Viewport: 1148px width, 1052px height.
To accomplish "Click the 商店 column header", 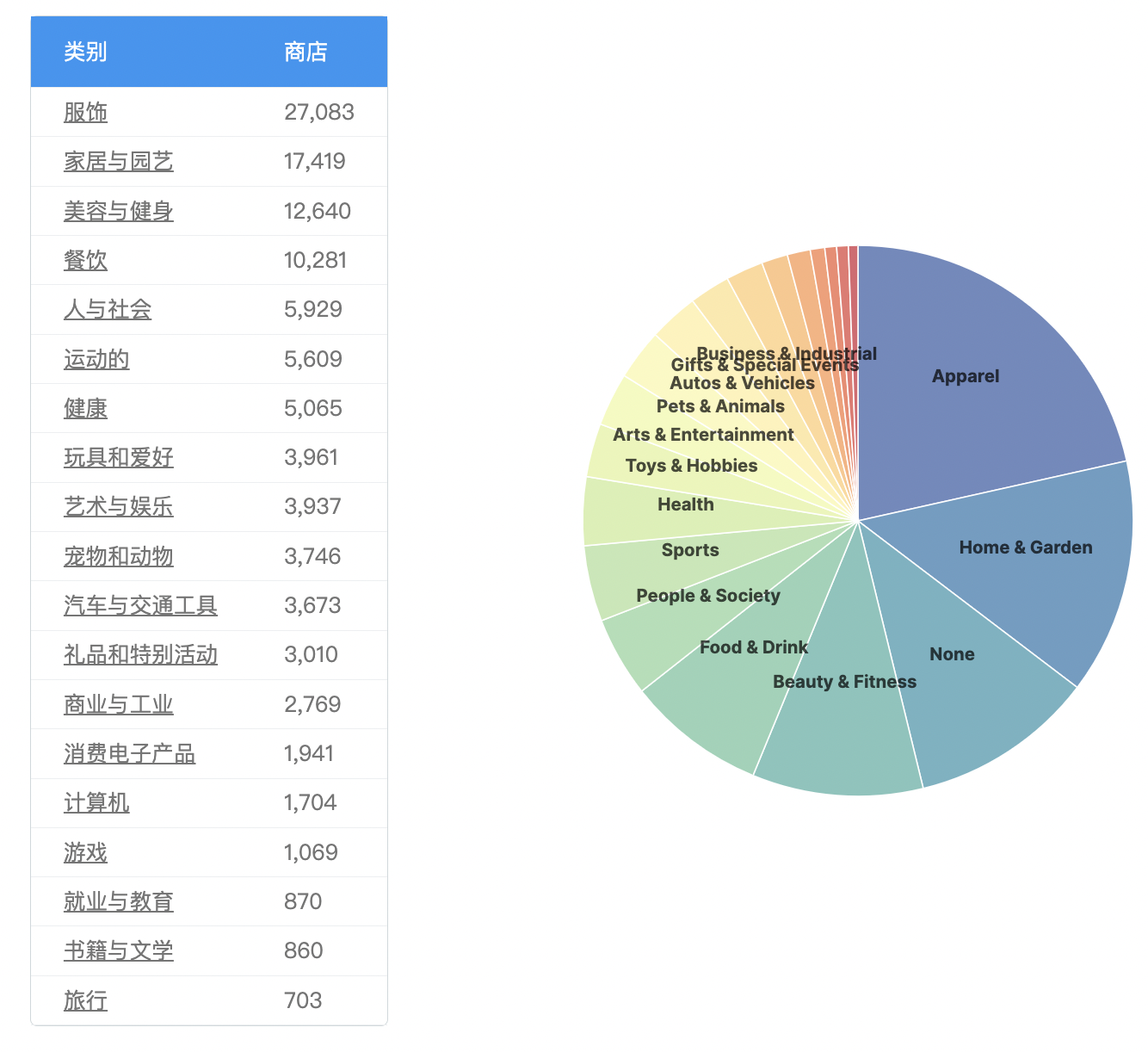I will [x=306, y=52].
